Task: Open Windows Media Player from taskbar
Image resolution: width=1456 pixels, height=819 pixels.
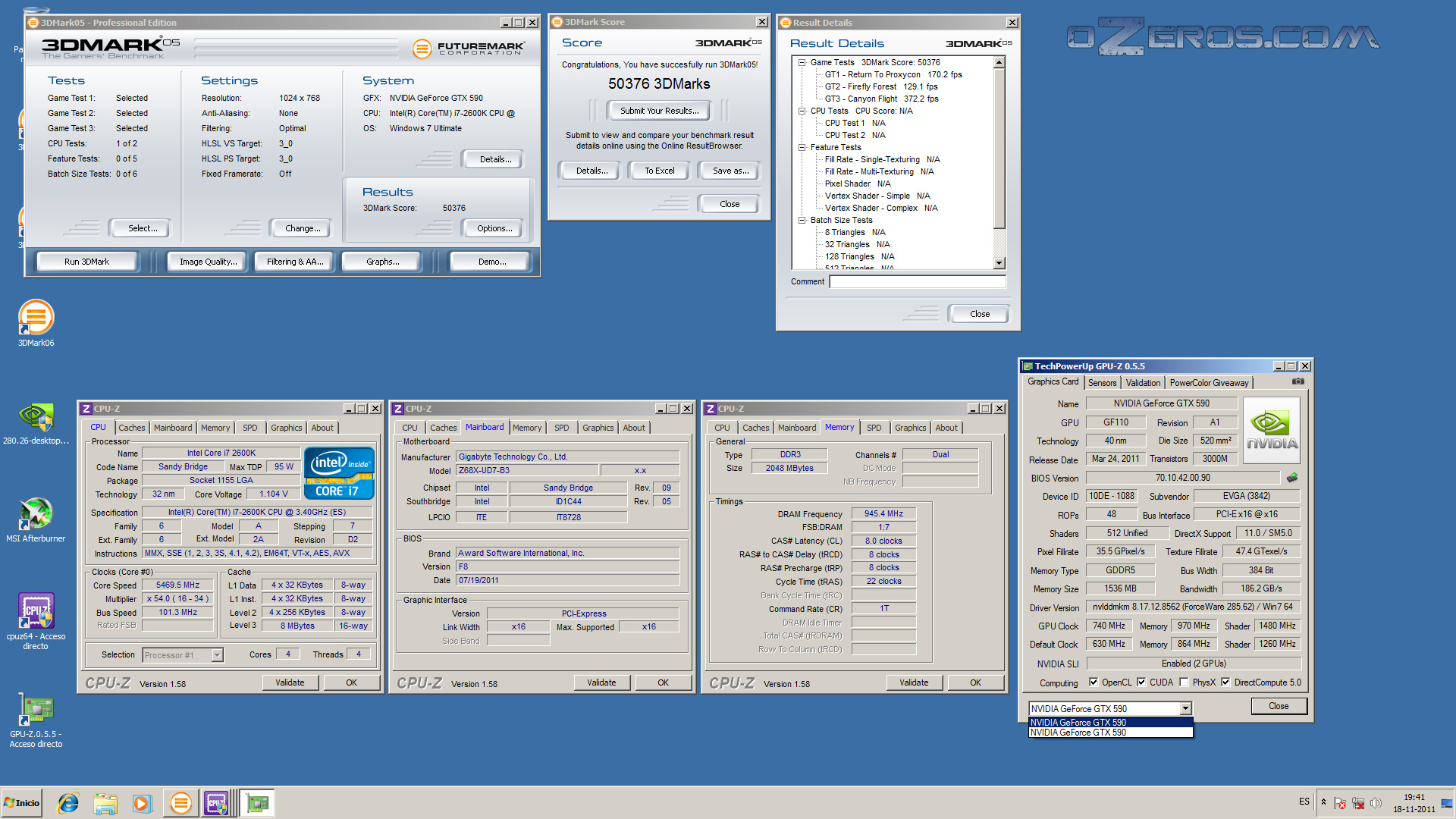Action: (x=142, y=803)
